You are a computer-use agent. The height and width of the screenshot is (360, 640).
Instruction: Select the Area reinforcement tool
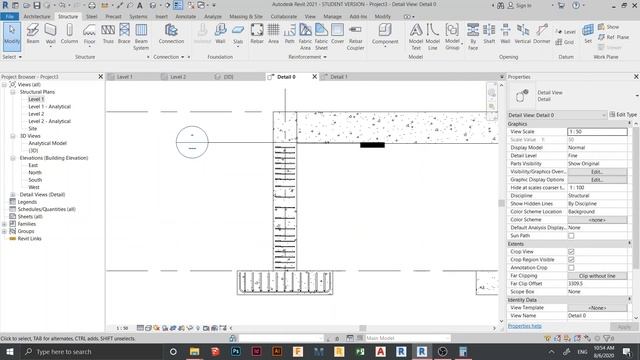(x=273, y=33)
